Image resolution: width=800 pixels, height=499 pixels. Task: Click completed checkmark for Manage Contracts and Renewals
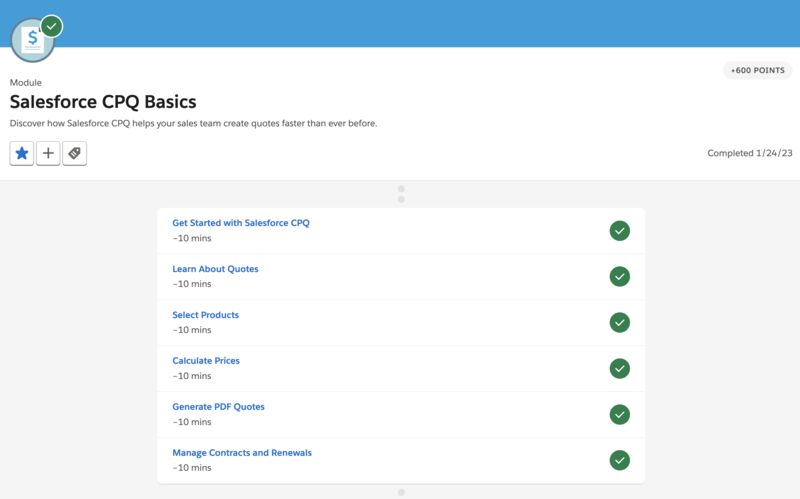[x=619, y=460]
